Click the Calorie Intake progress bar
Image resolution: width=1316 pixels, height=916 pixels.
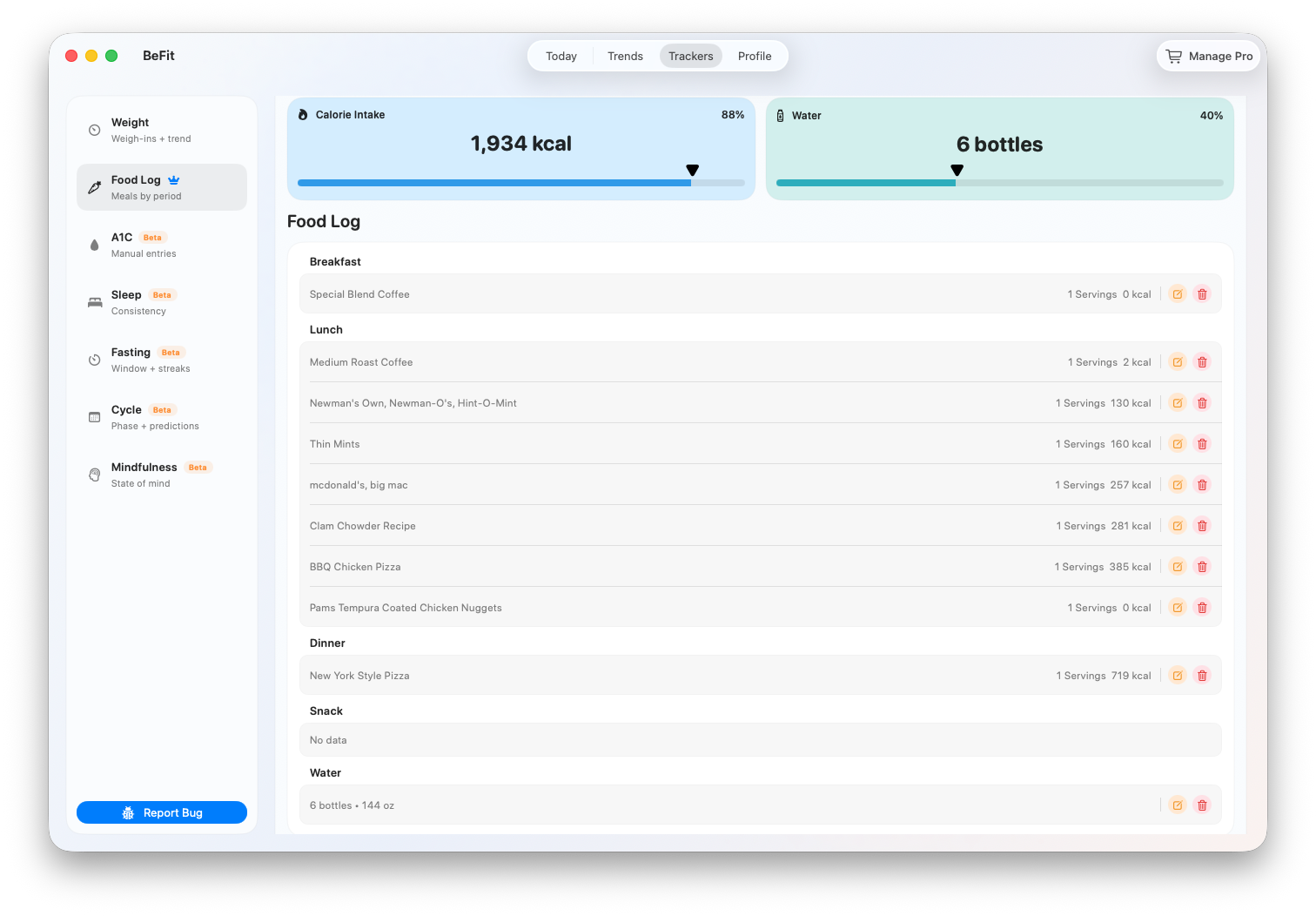coord(521,183)
